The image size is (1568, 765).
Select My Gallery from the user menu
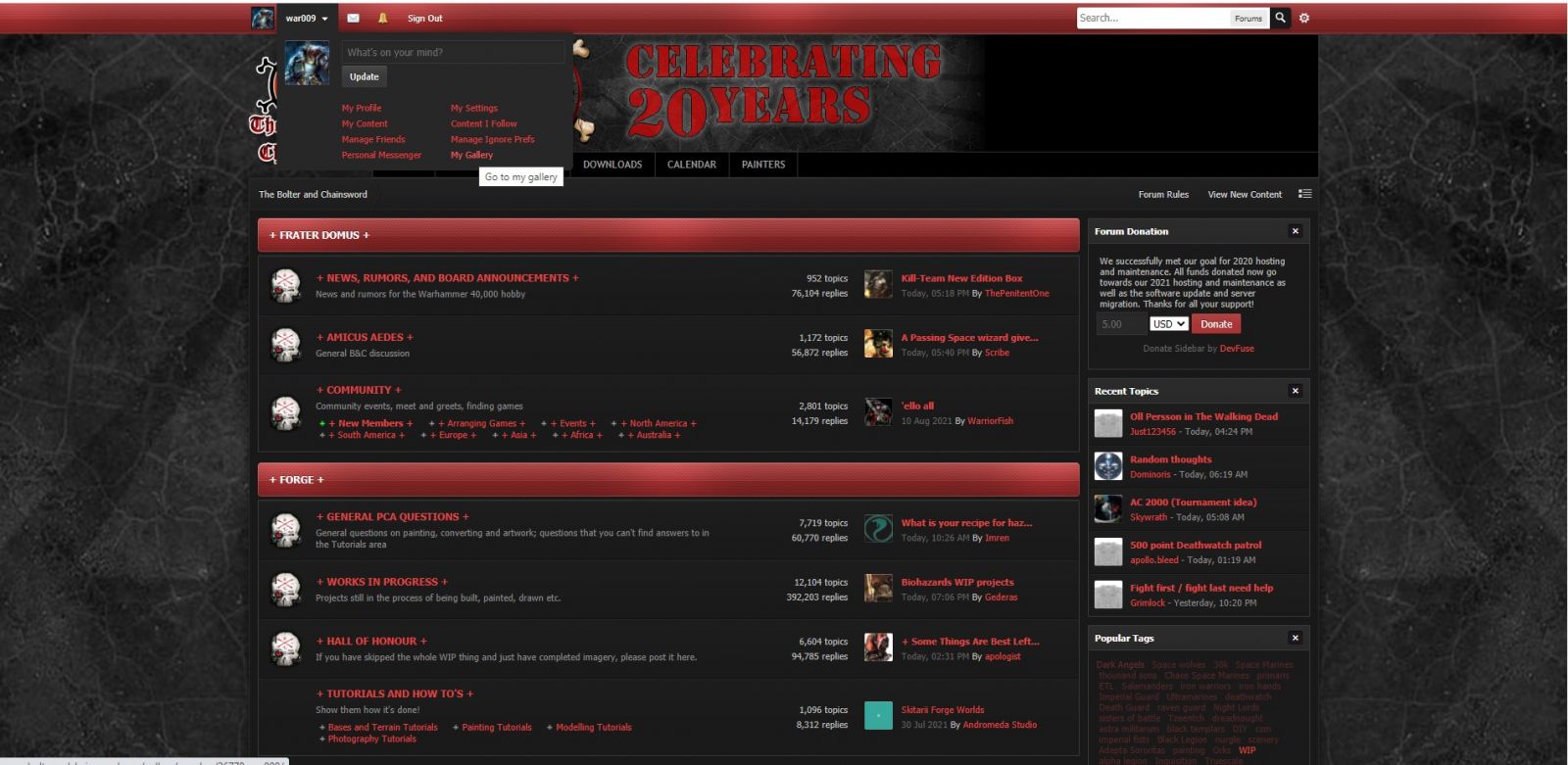(x=471, y=155)
